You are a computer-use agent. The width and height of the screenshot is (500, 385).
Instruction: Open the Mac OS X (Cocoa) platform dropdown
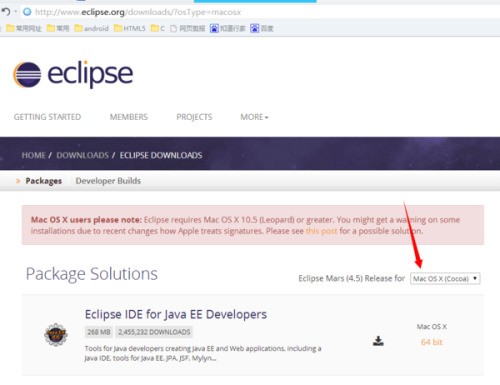[445, 279]
